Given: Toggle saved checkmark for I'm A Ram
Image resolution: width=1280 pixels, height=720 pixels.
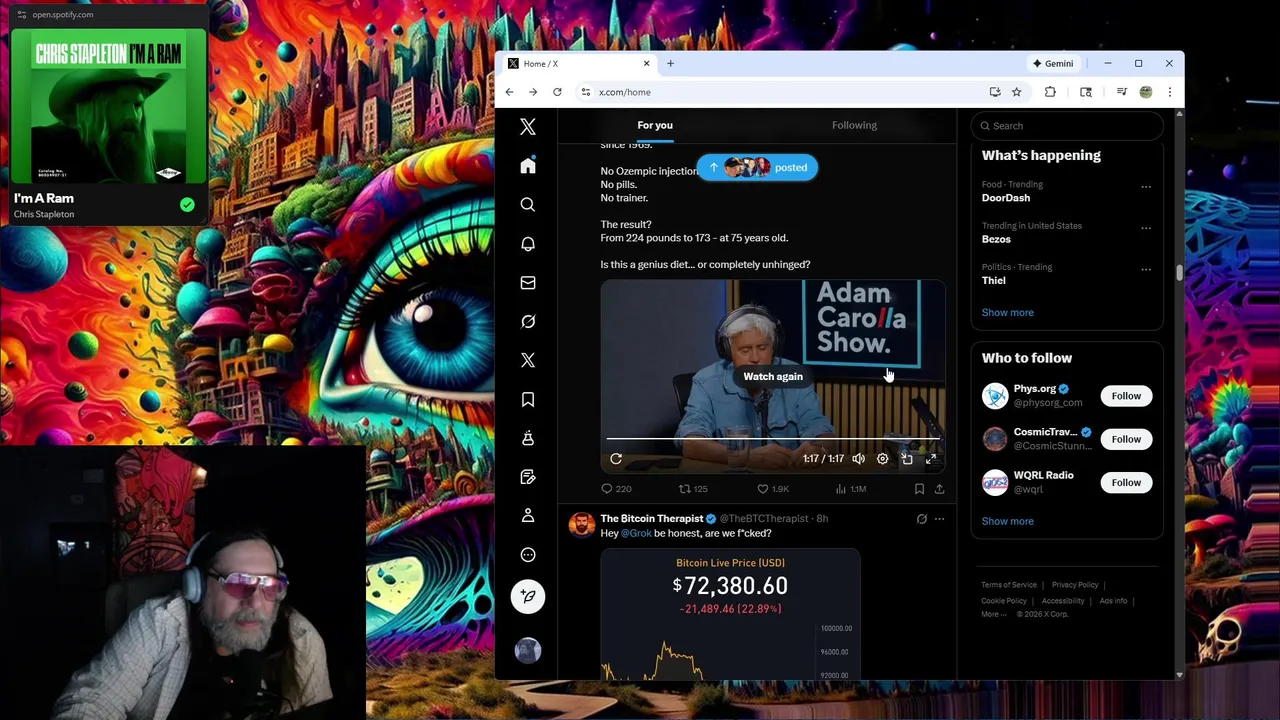Looking at the screenshot, I should [x=187, y=205].
